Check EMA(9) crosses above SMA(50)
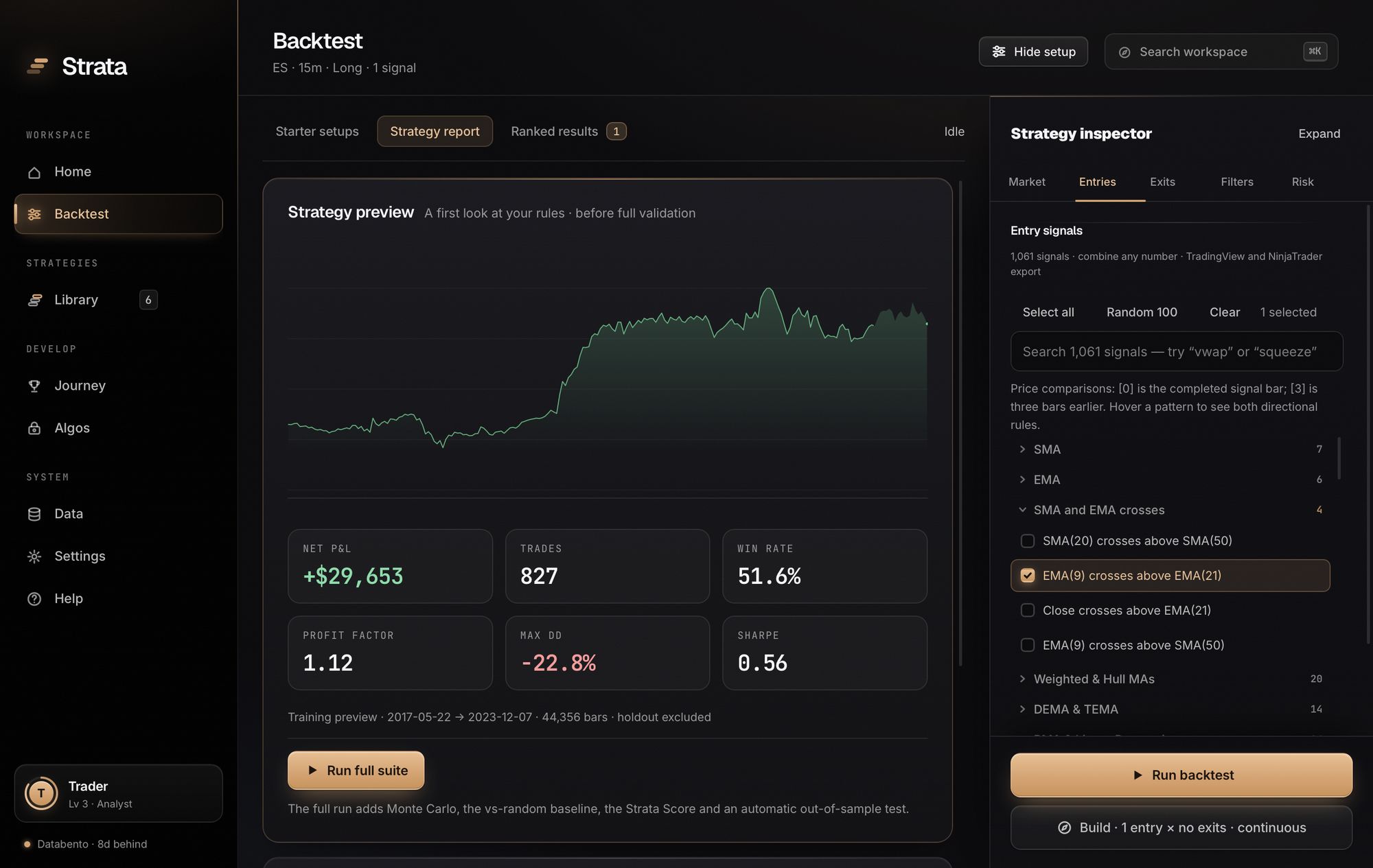The width and height of the screenshot is (1373, 868). point(1028,645)
